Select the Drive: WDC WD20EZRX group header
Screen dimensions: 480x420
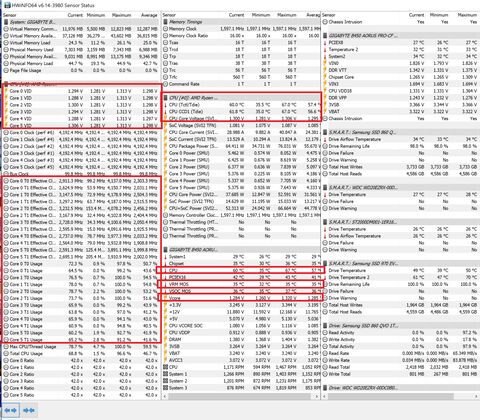(401, 388)
